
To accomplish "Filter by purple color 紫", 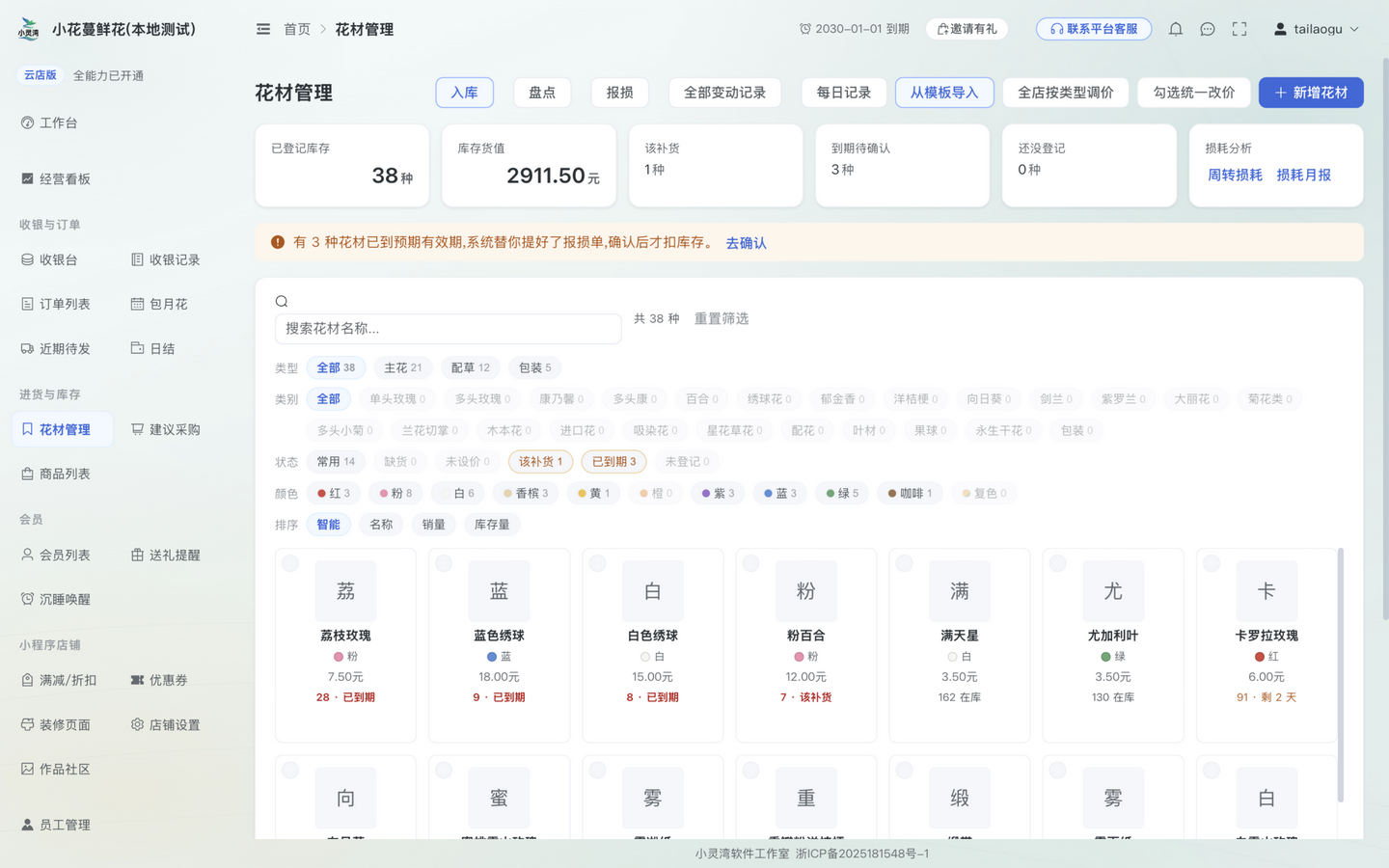I will coord(718,493).
